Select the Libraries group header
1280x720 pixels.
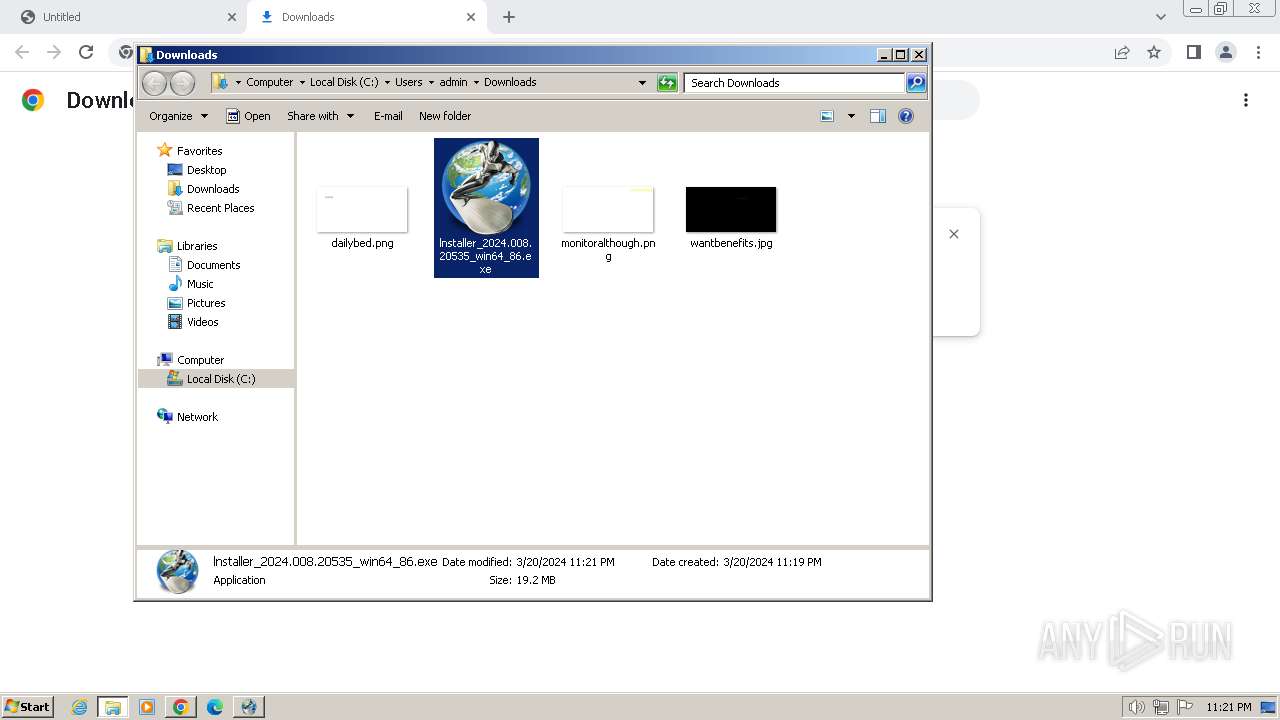click(x=197, y=246)
